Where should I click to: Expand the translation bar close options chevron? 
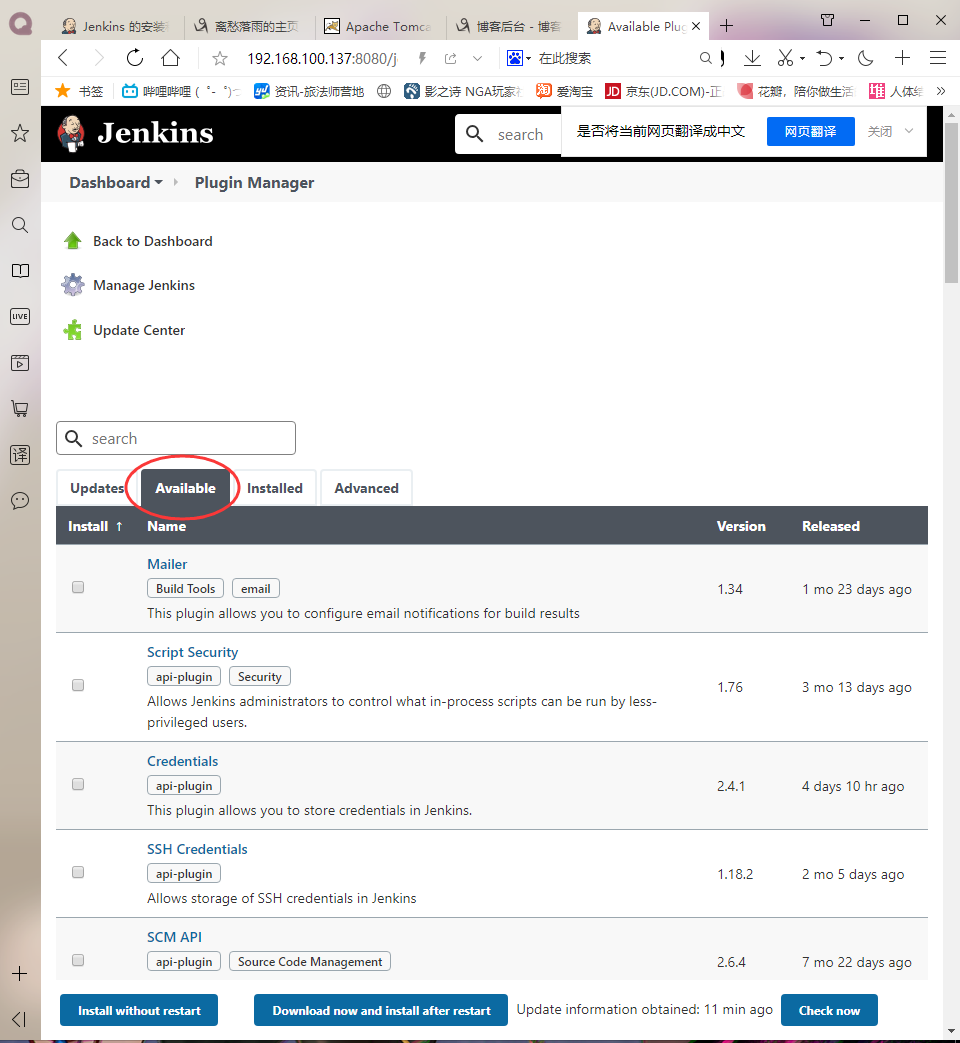[909, 131]
